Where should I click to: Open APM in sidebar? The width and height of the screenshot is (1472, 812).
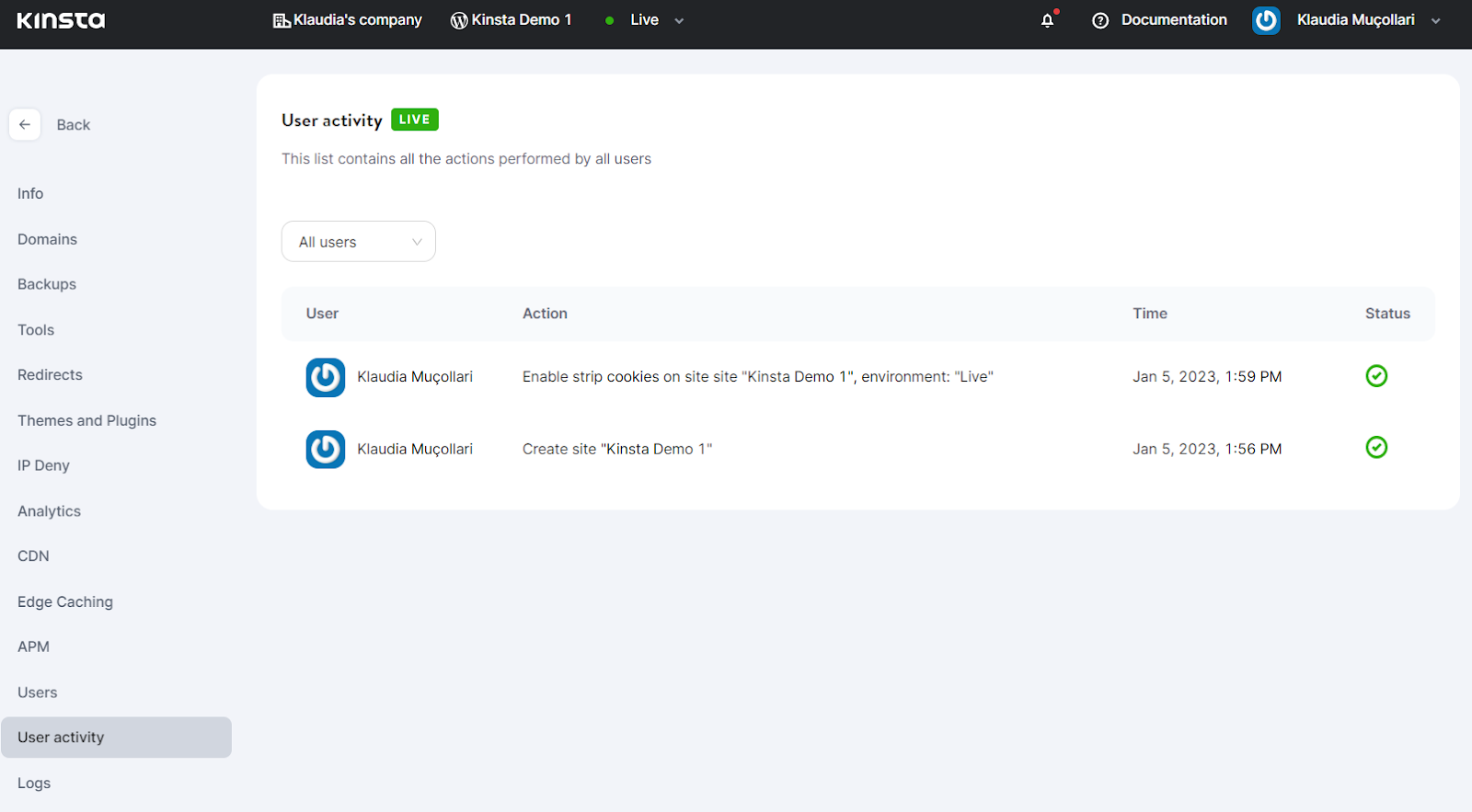(x=33, y=647)
